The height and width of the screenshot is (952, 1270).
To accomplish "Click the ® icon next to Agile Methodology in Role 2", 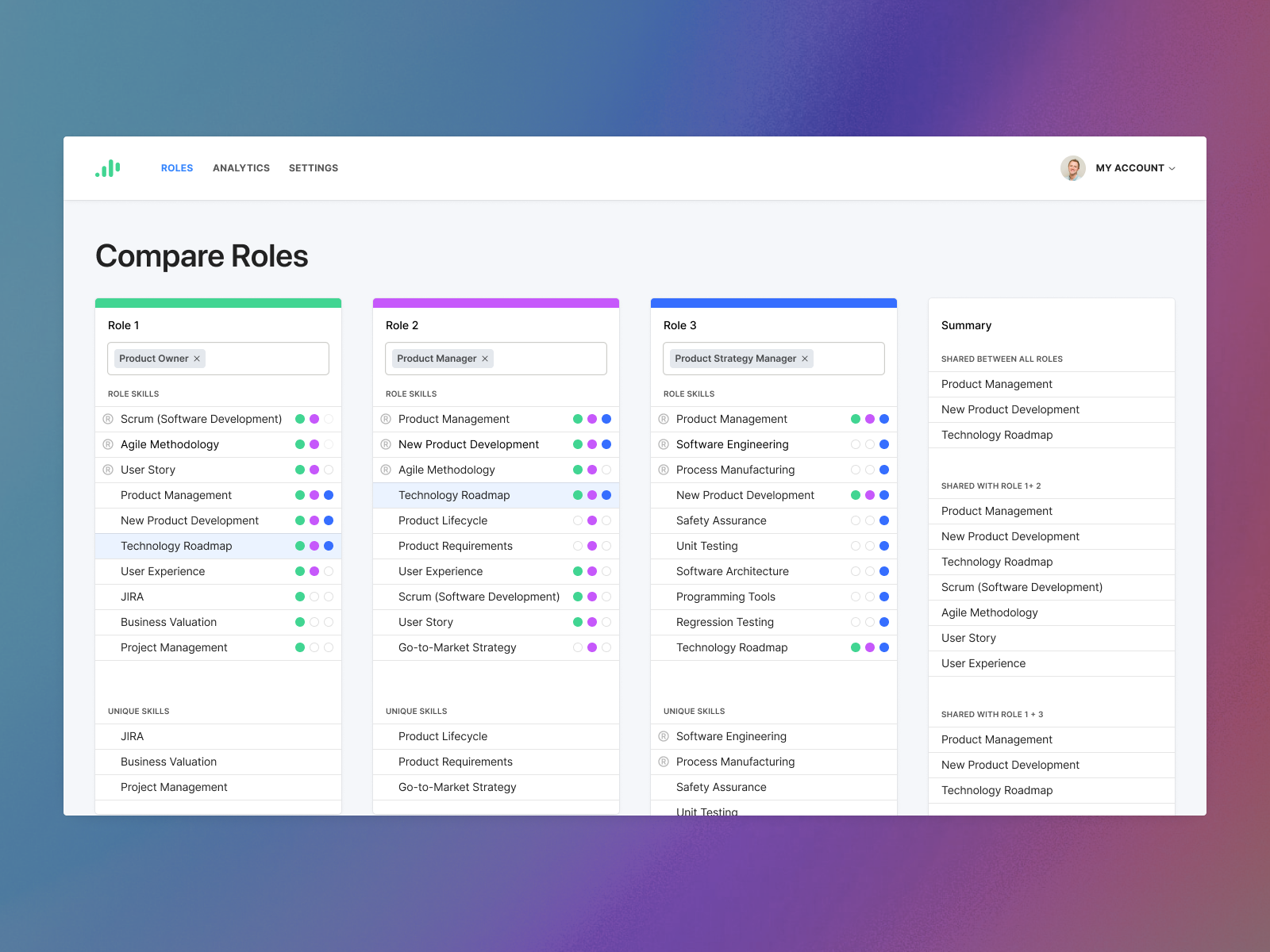I will point(387,470).
